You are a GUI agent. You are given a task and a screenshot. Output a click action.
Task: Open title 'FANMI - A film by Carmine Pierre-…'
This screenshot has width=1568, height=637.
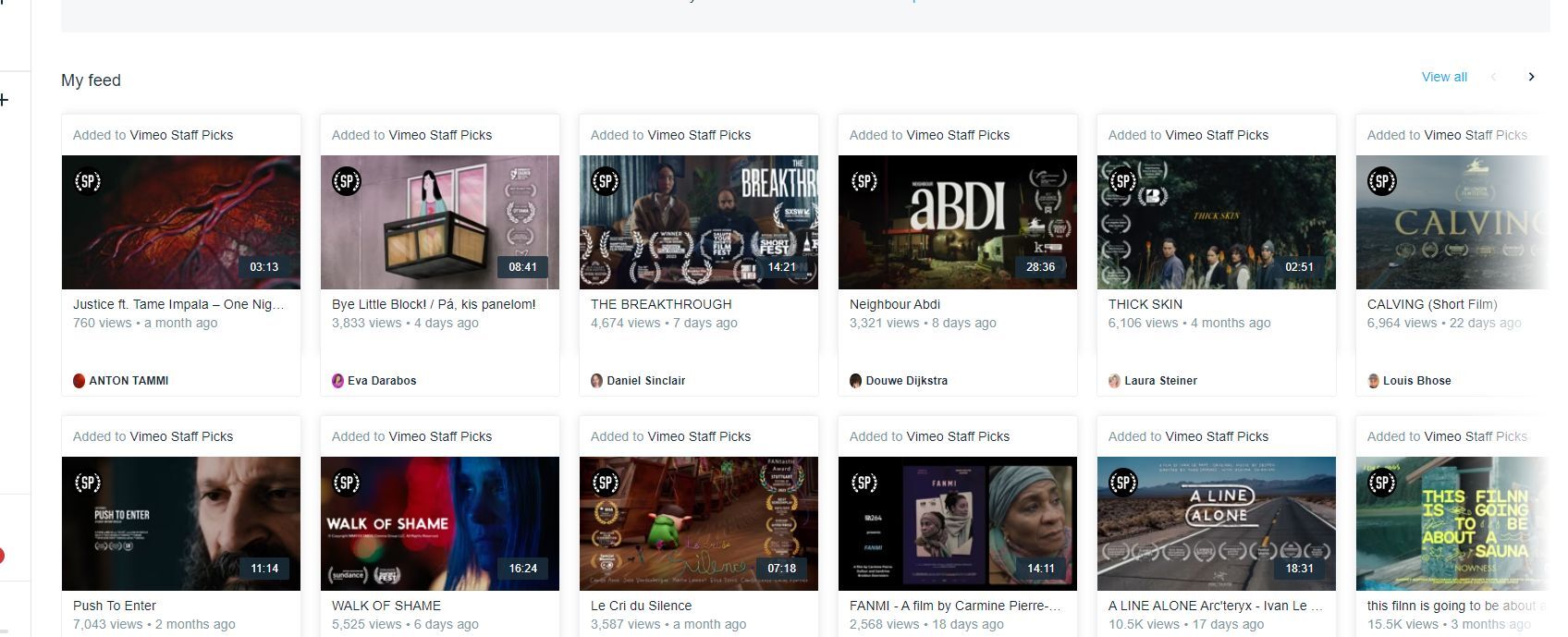(x=955, y=606)
